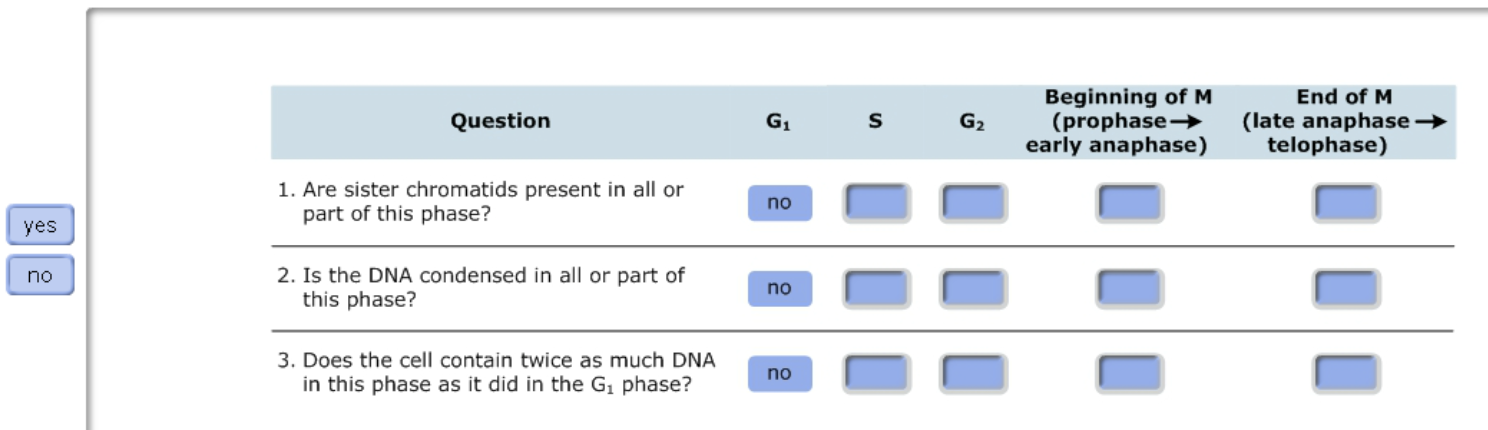Screen dimensions: 1488x430
Task: Click the G2 blank for DNA condensed
Action: point(973,288)
